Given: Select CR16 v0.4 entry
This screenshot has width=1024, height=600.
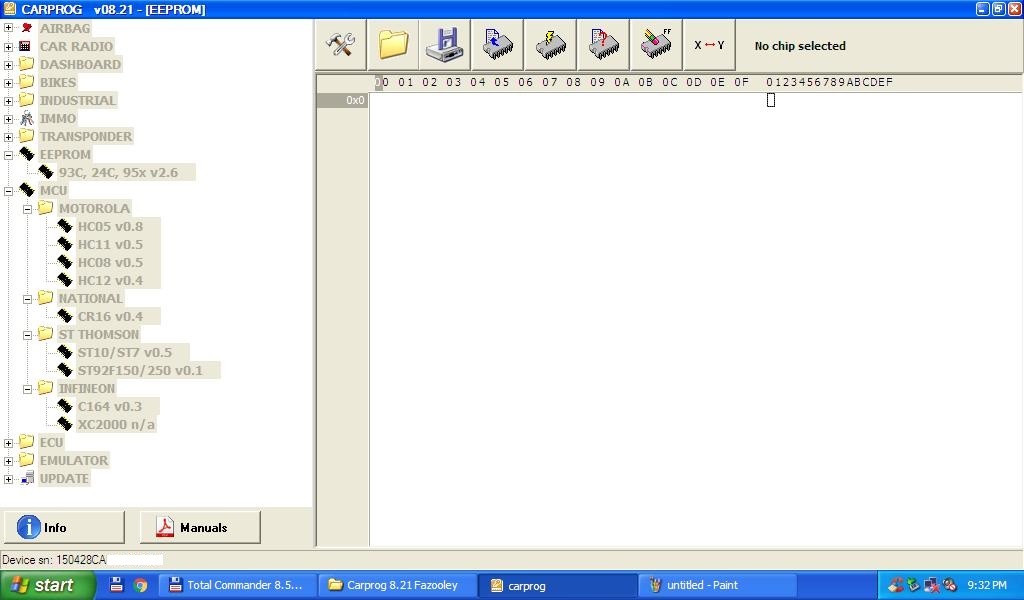Looking at the screenshot, I should click(x=110, y=316).
